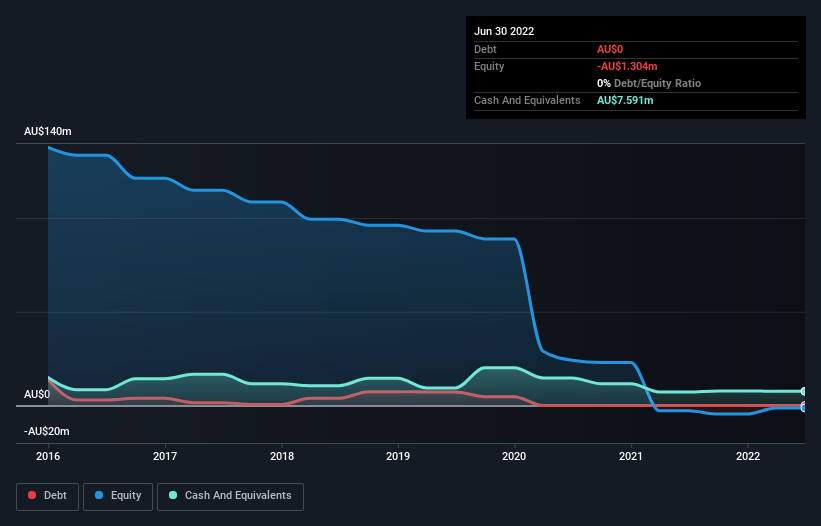Viewport: 821px width, 526px height.
Task: Click the Debt value AU$0 in tooltip
Action: click(610, 49)
